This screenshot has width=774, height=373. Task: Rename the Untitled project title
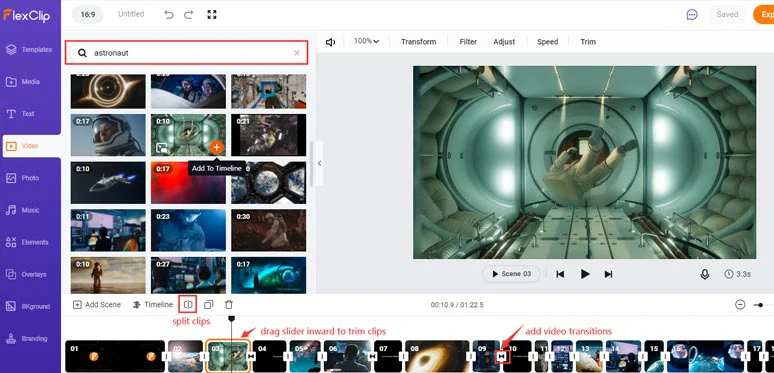(130, 14)
